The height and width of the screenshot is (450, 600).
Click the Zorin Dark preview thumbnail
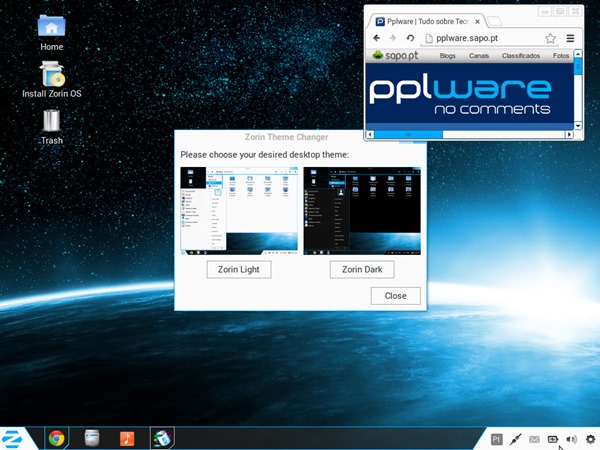coord(362,211)
